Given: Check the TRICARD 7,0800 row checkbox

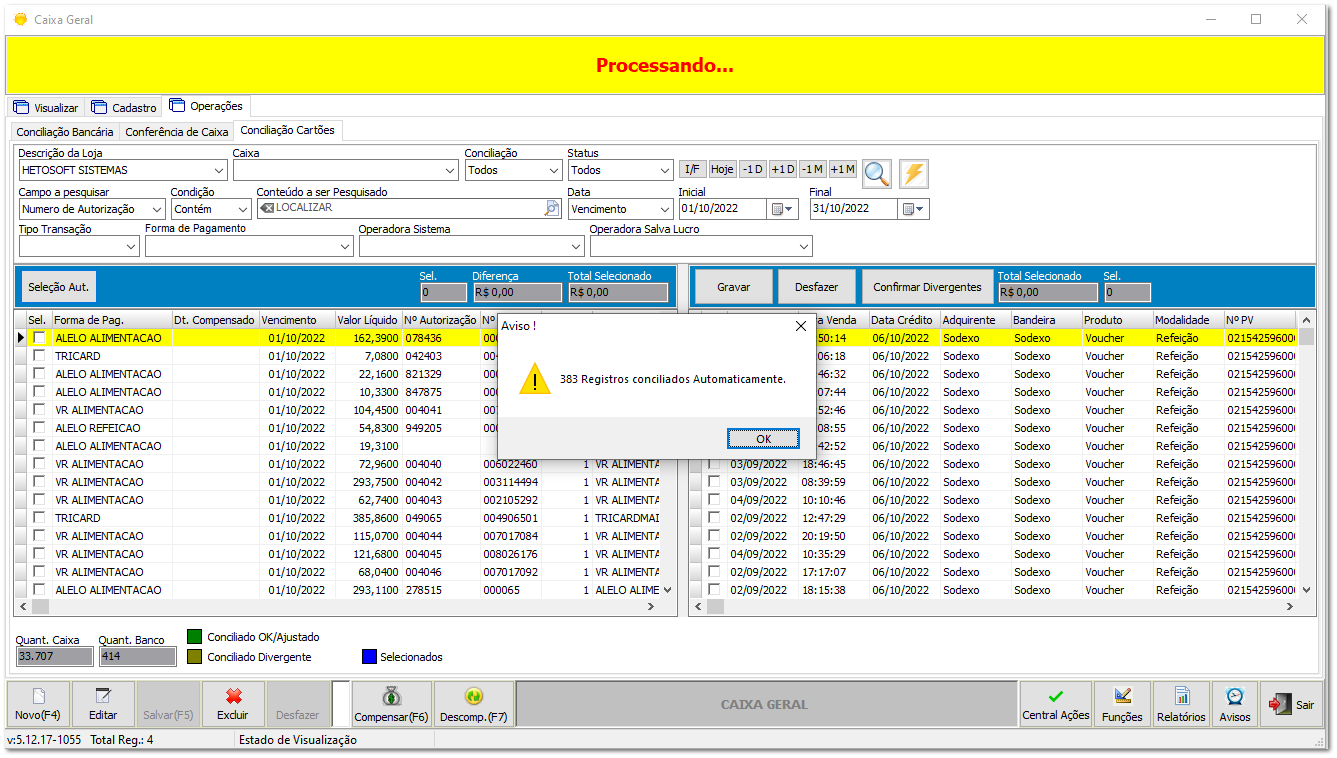Looking at the screenshot, I should click(x=39, y=356).
